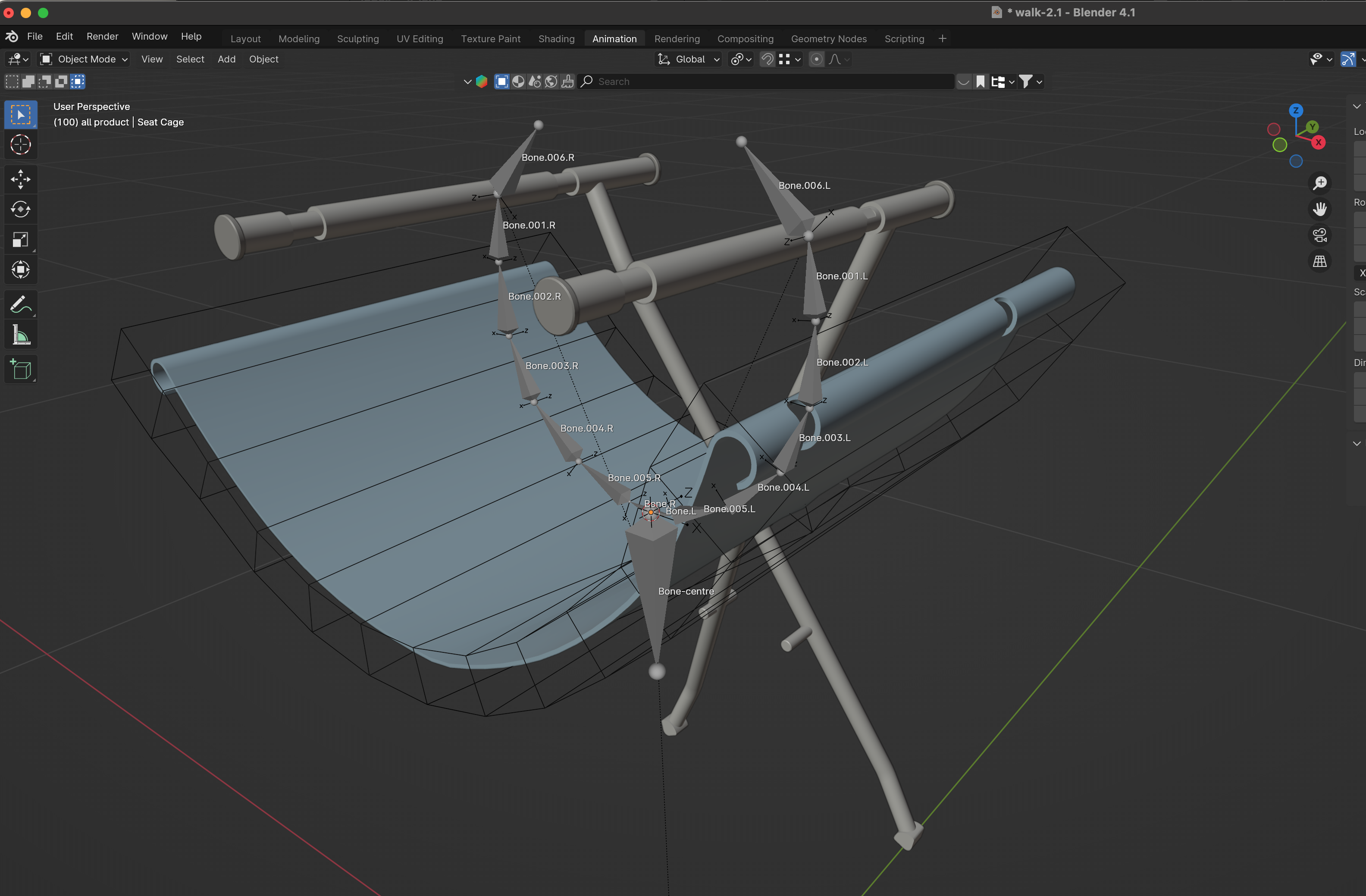This screenshot has width=1366, height=896.
Task: Open the viewport Object menu
Action: tap(263, 59)
